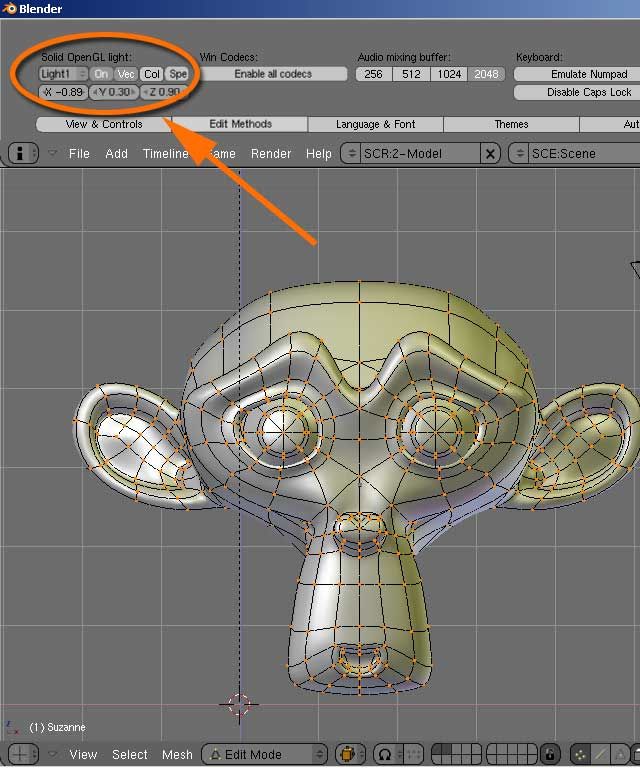
Task: Toggle Disable Caps Lock option
Action: click(x=577, y=92)
